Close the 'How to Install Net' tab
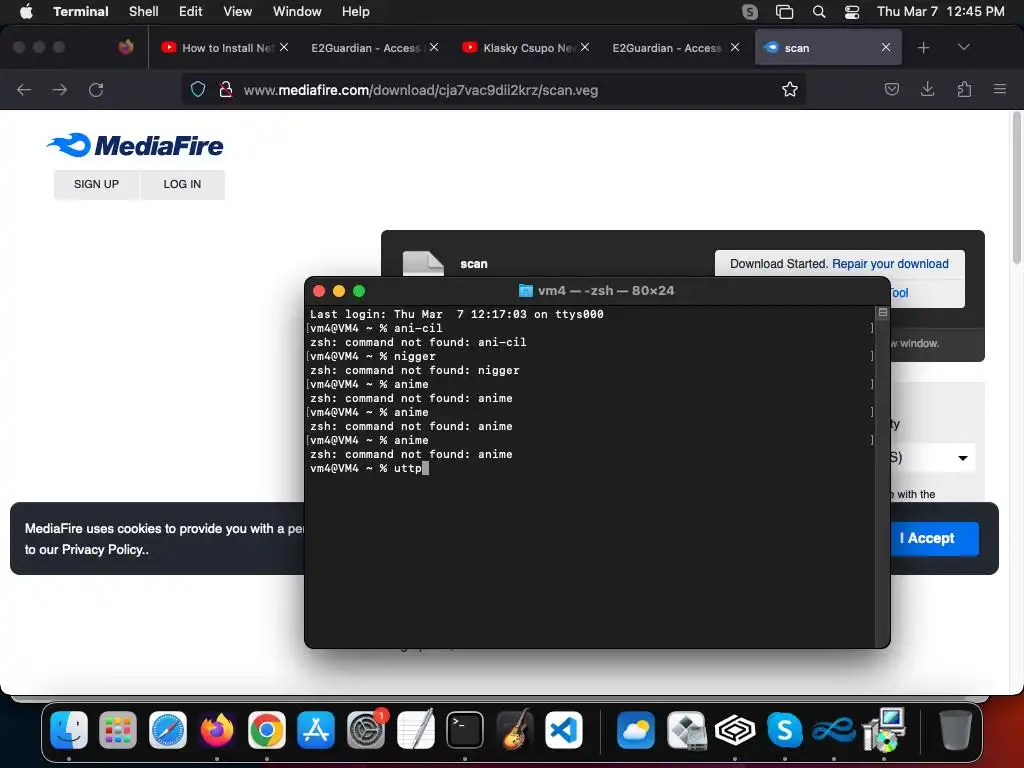This screenshot has width=1024, height=768. pos(284,47)
